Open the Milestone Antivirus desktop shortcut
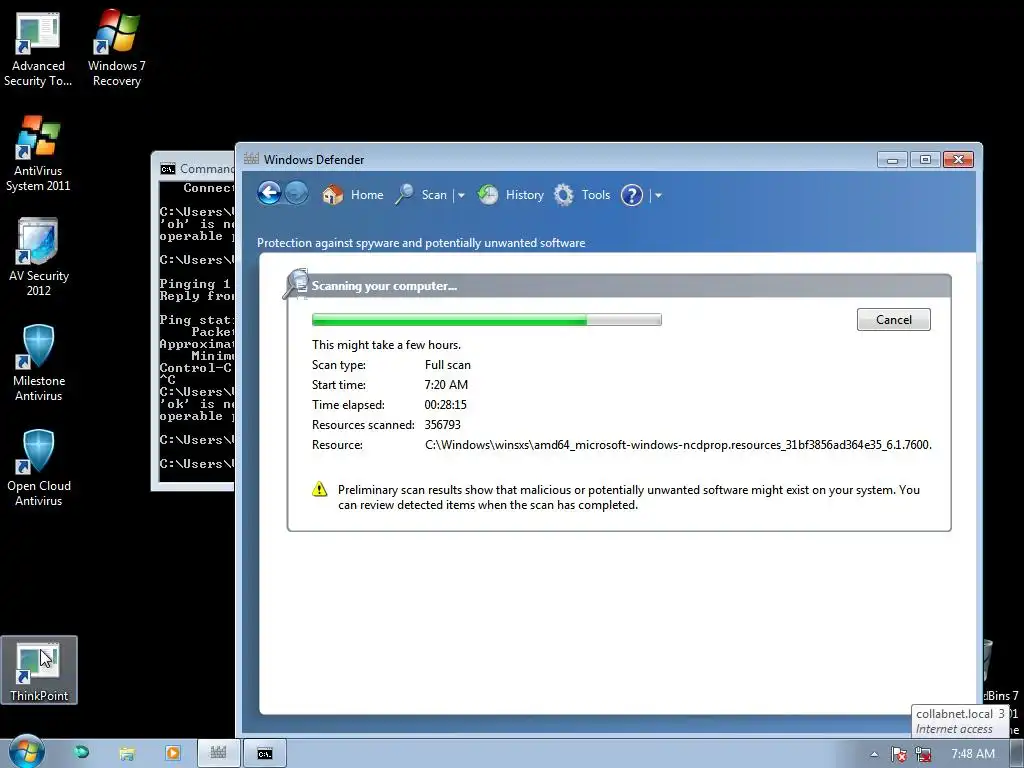The image size is (1024, 768). pyautogui.click(x=39, y=363)
